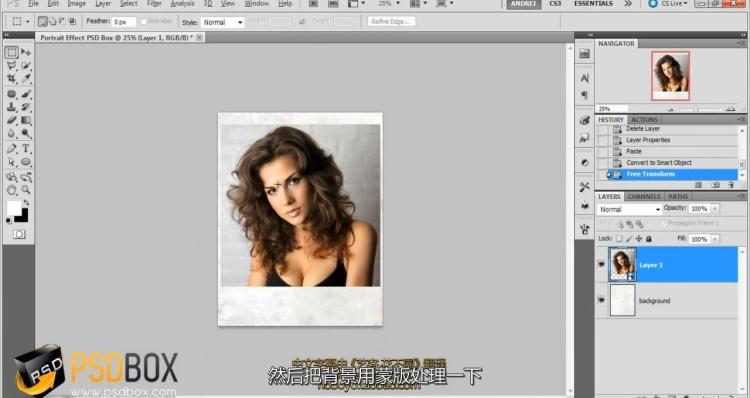Hide the background layer eye icon
The image size is (750, 398).
[602, 300]
